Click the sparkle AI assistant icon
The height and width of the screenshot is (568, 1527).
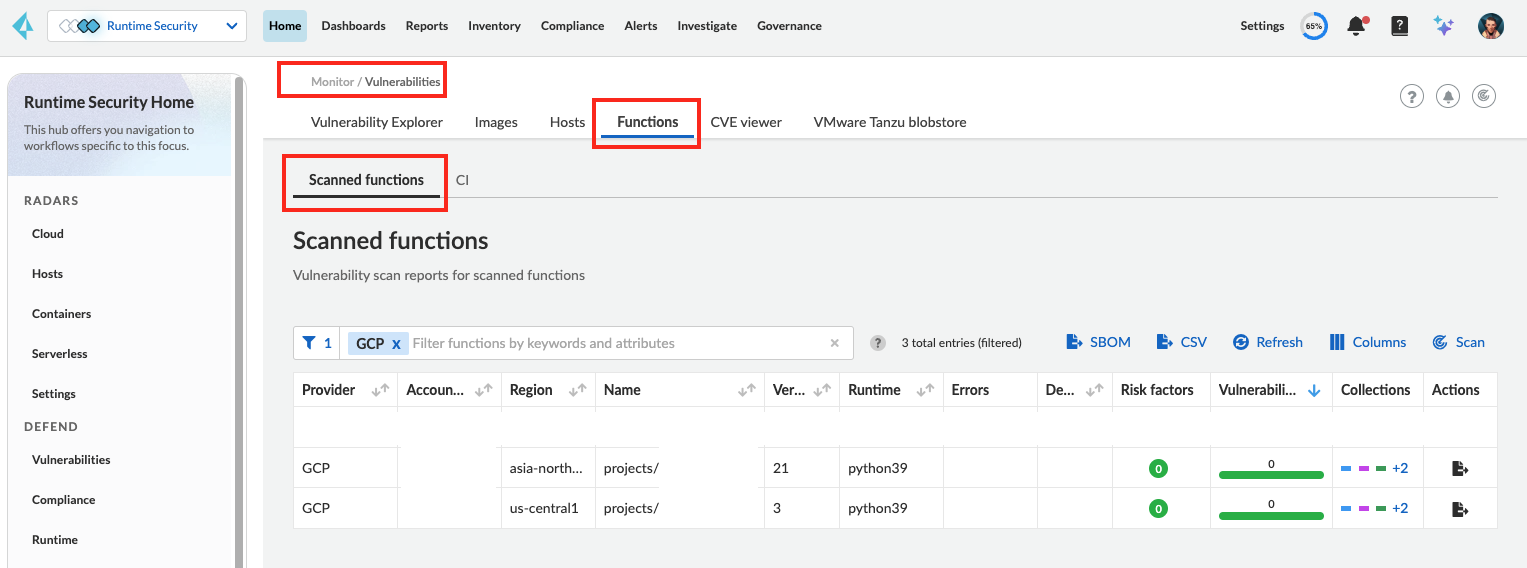pos(1443,26)
